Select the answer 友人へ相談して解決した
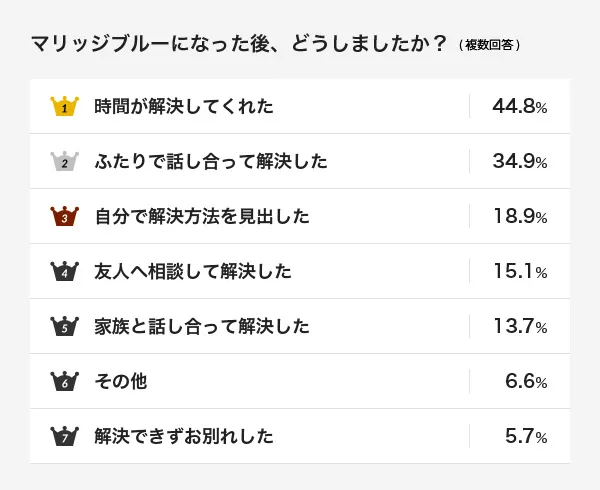600x490 pixels. coord(193,272)
